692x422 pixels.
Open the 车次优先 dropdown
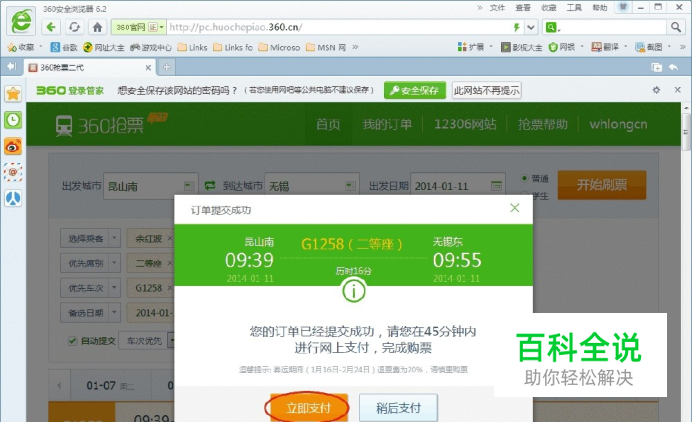coord(148,341)
